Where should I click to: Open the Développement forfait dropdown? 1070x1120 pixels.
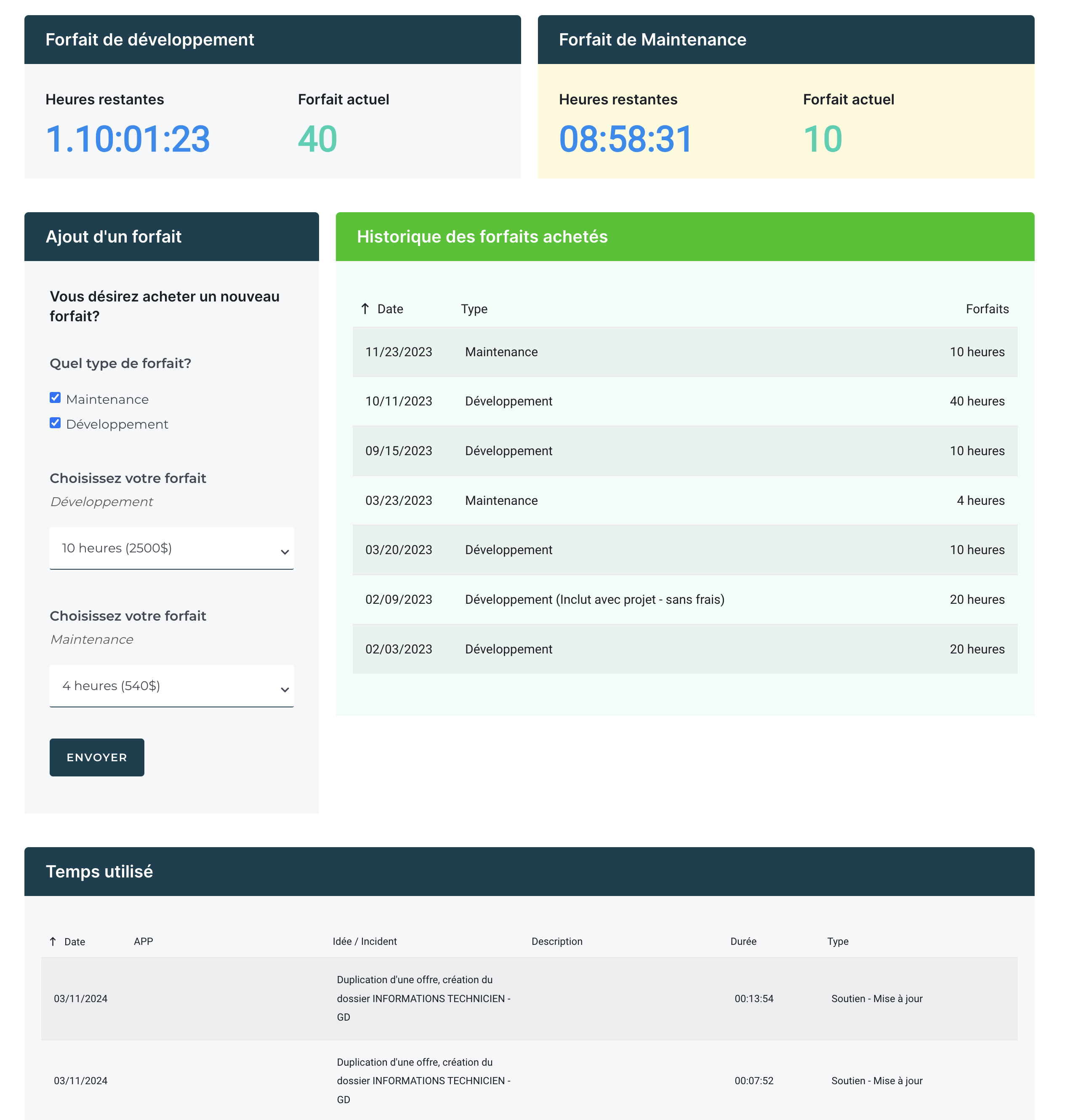click(171, 548)
